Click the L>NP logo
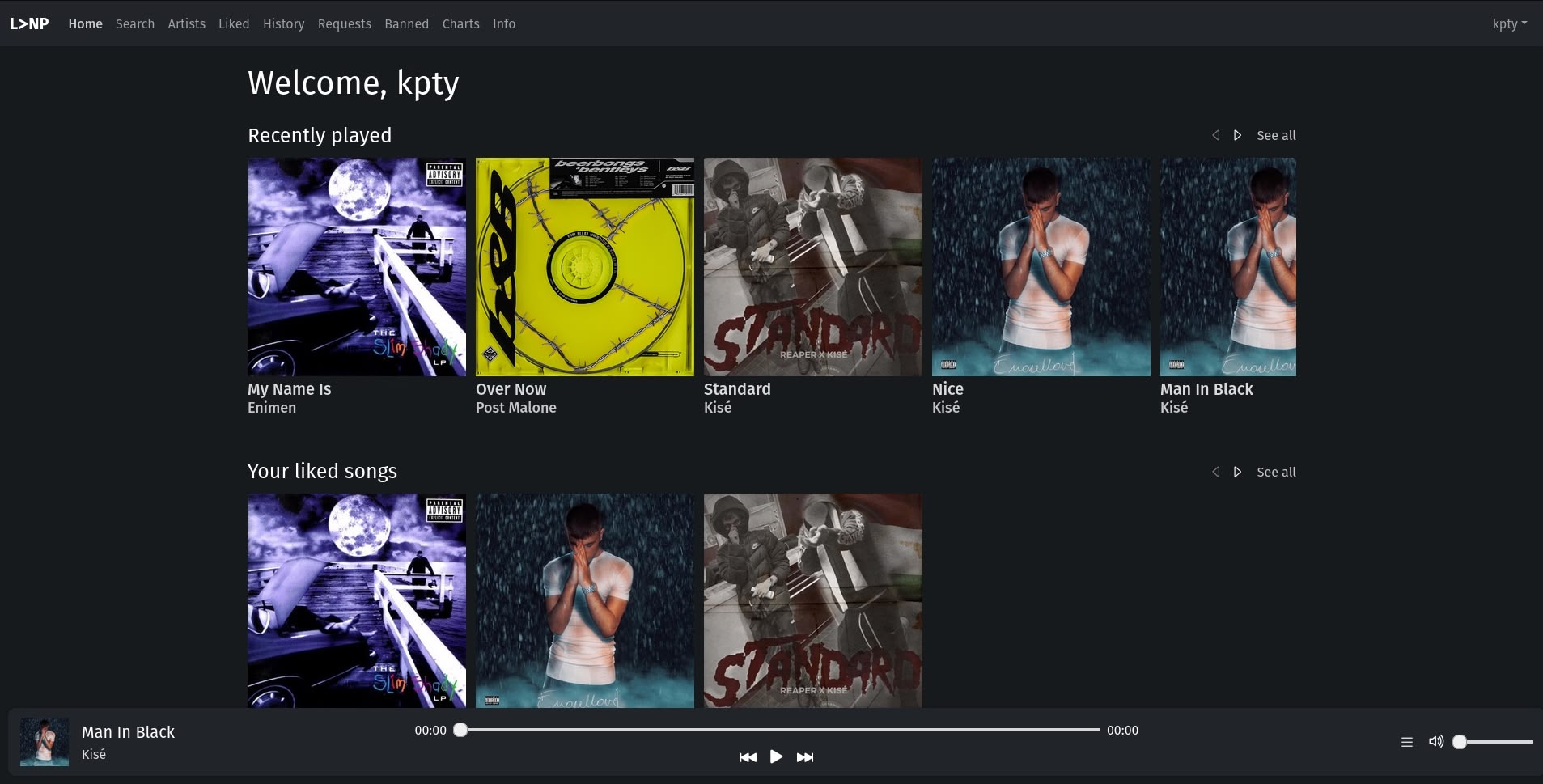Image resolution: width=1543 pixels, height=784 pixels. 29,23
